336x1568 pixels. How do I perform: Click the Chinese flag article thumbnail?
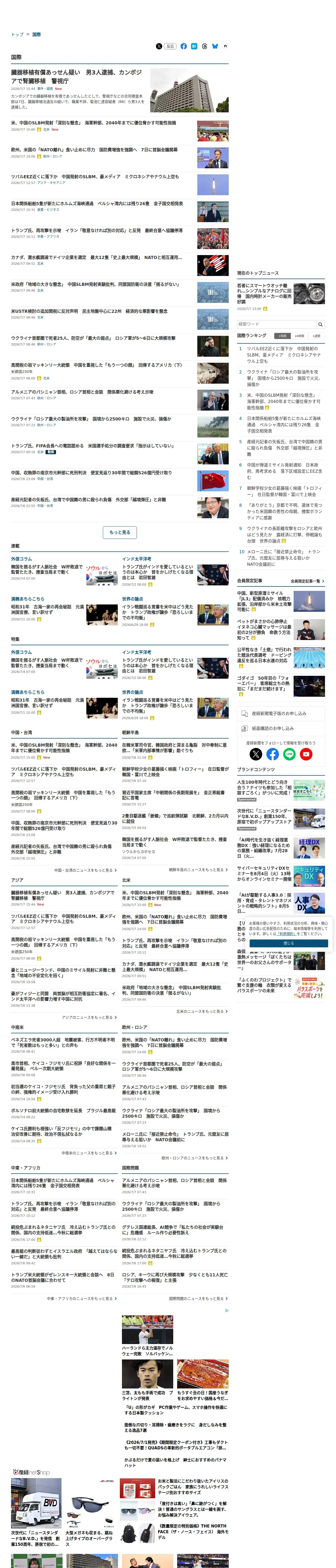[213, 480]
